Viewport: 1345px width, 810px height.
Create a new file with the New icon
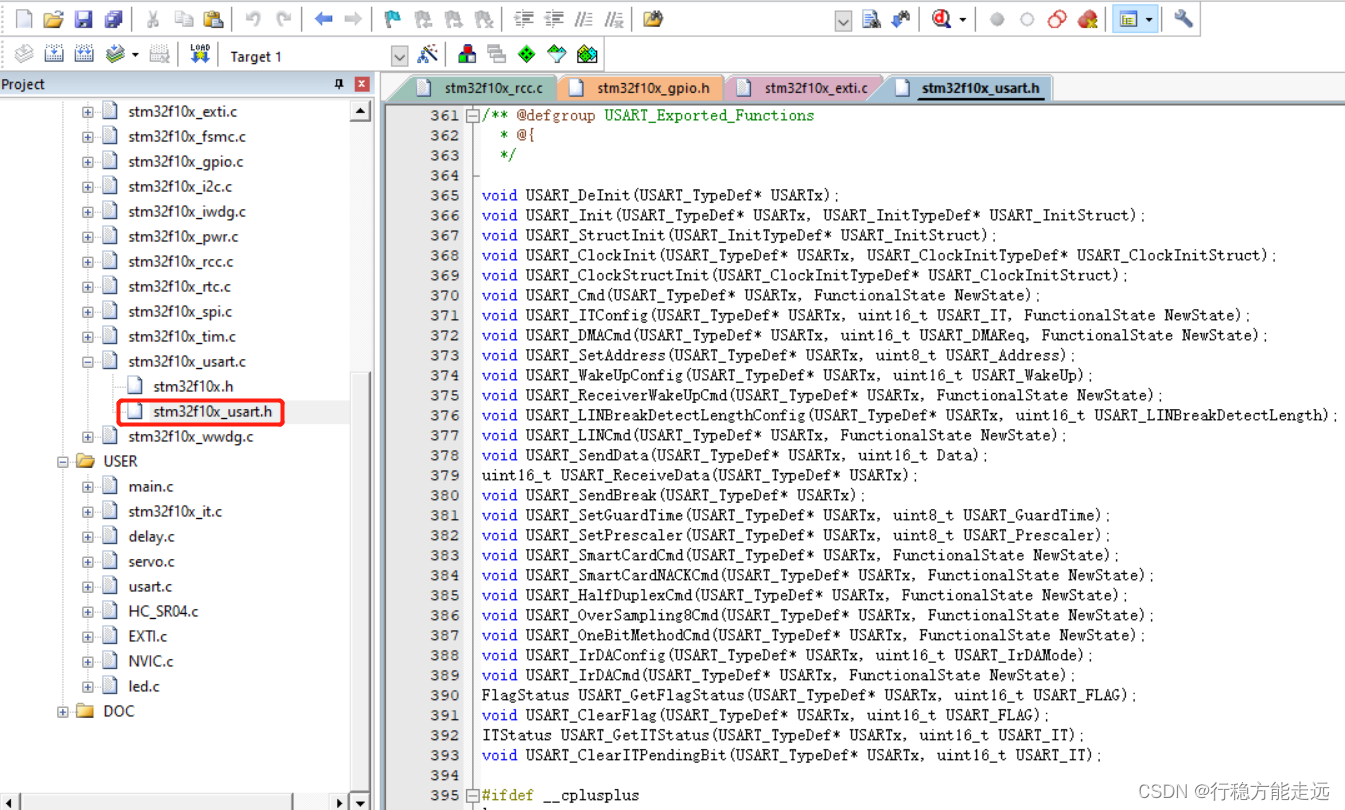[x=24, y=19]
